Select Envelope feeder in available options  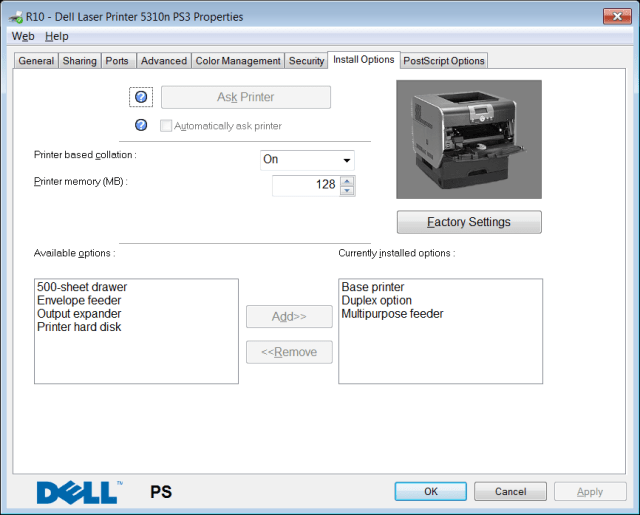[79, 300]
